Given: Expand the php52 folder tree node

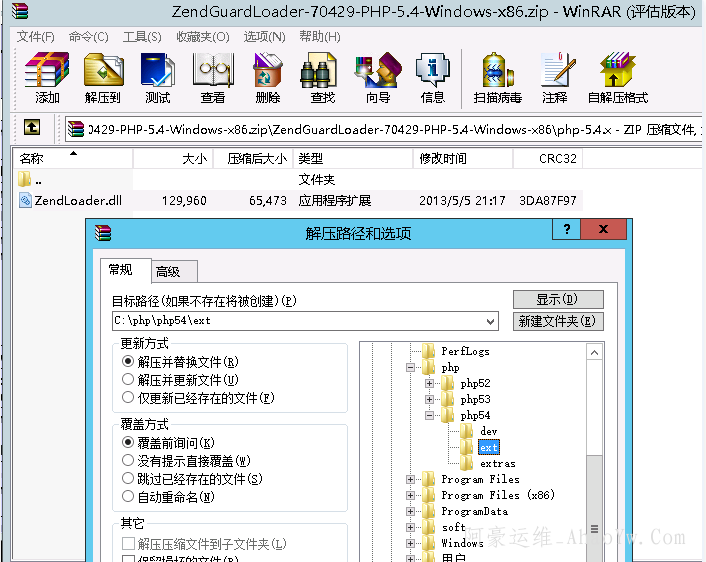Looking at the screenshot, I should 429,384.
